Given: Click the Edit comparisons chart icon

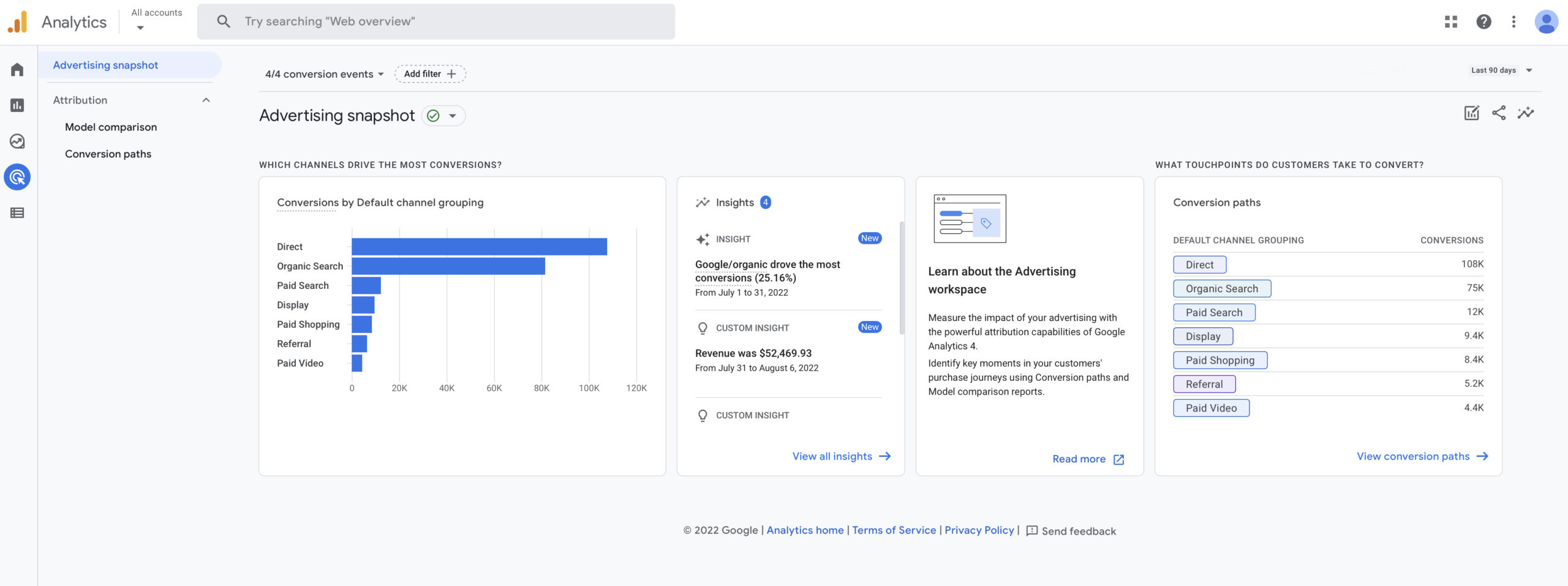Looking at the screenshot, I should click(1472, 113).
